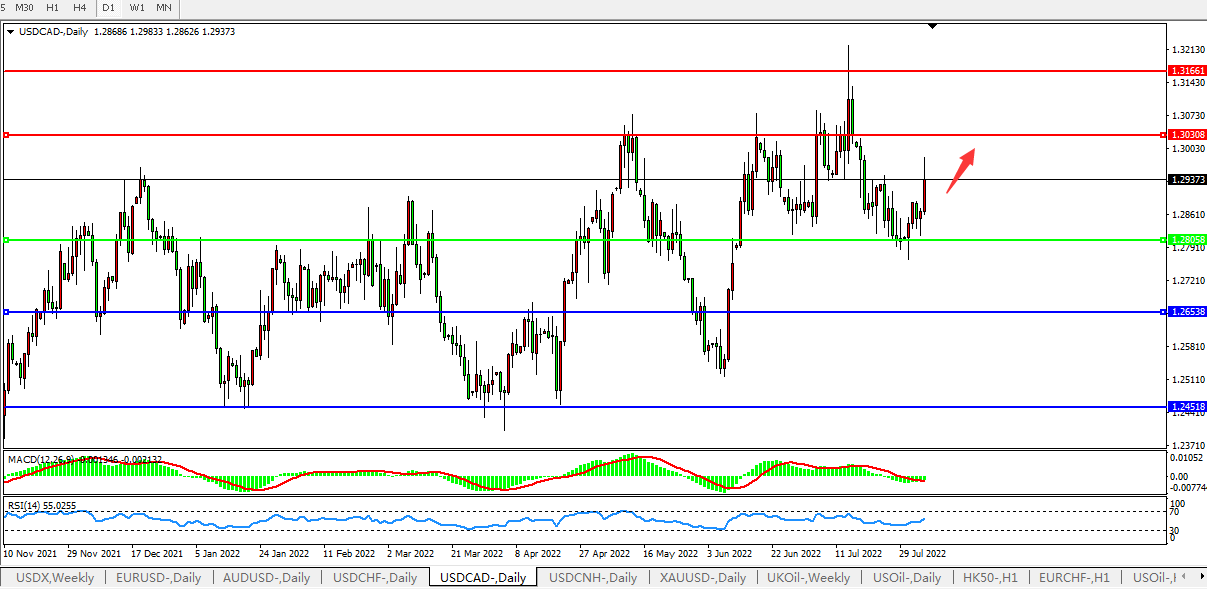The width and height of the screenshot is (1207, 589).
Task: Click the red 1.31661 price label
Action: pos(1187,71)
